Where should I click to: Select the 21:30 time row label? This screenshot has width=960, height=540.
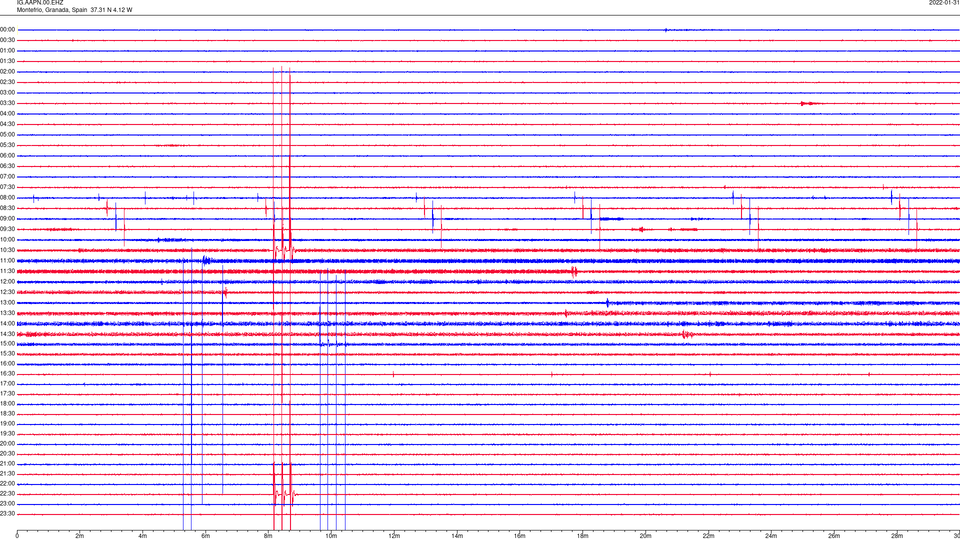(7, 474)
